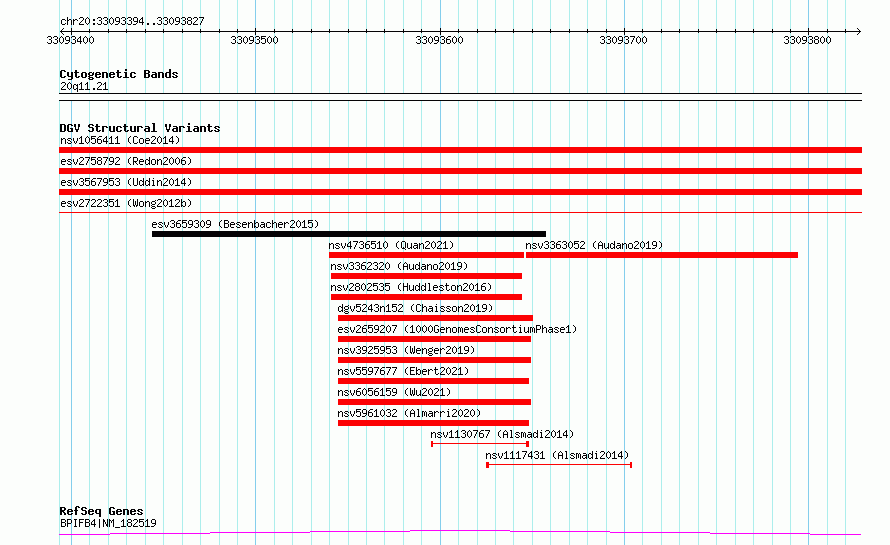Click the thin red span of nsv1117431

pos(559,465)
